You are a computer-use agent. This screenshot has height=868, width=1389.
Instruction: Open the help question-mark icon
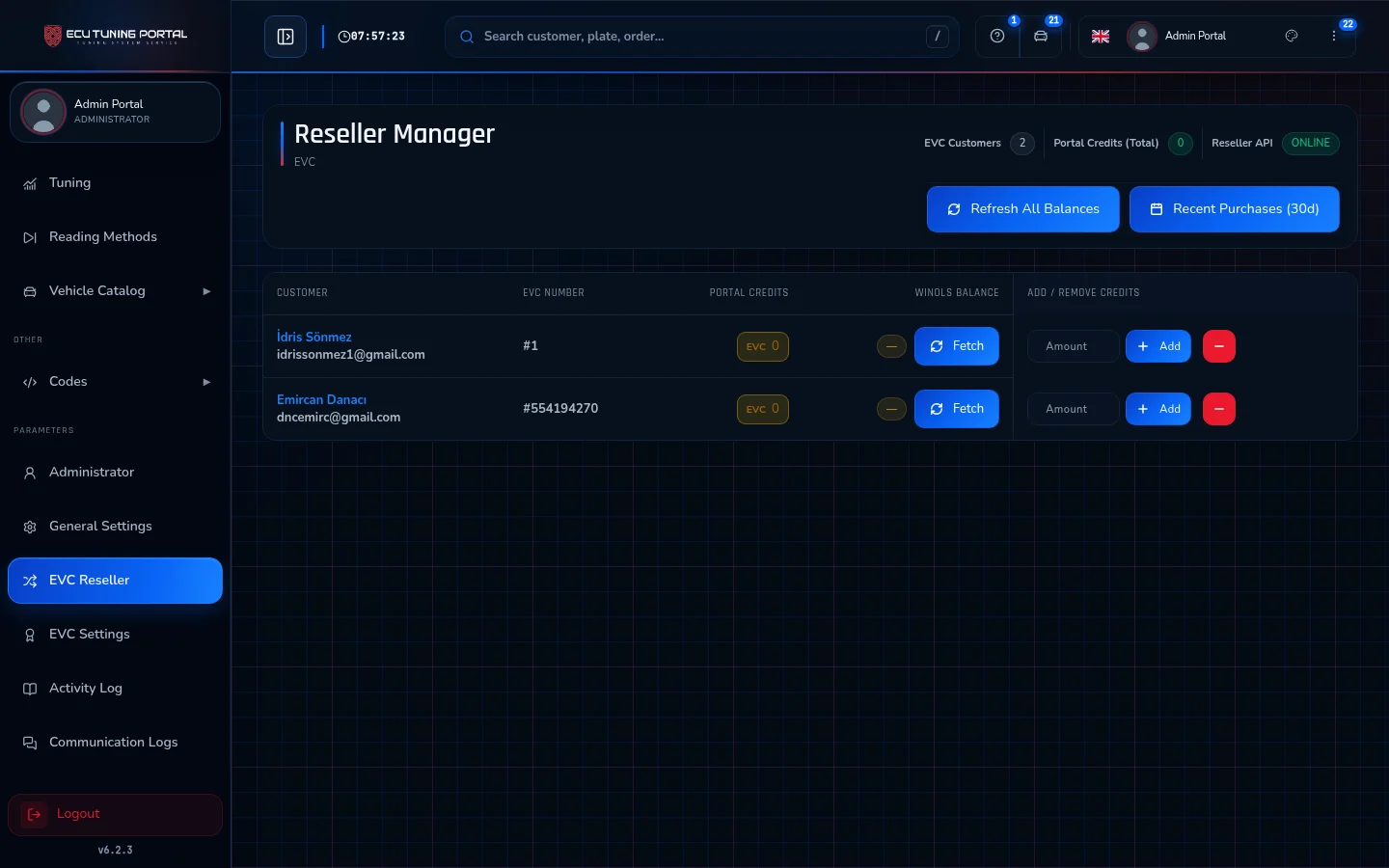click(x=997, y=37)
